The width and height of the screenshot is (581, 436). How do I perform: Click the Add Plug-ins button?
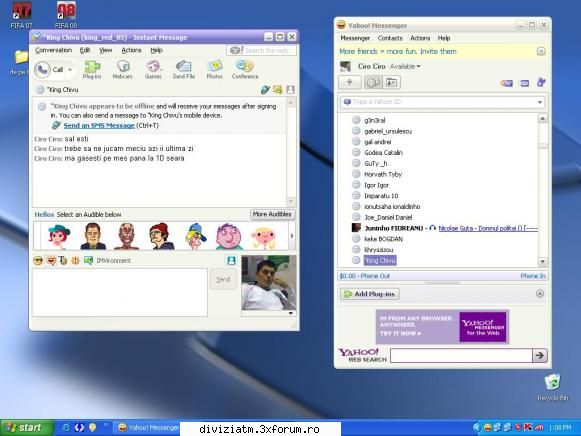tap(370, 294)
